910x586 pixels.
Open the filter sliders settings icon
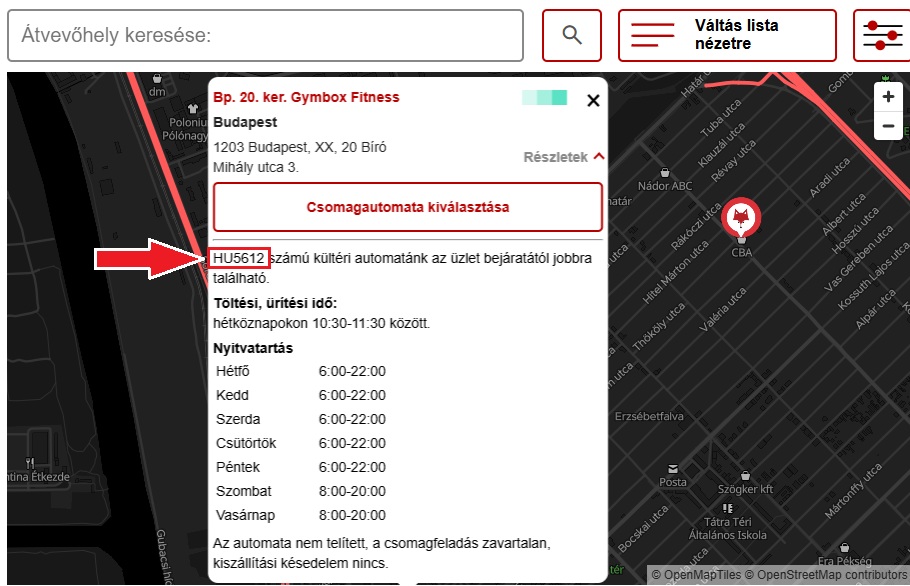tap(881, 36)
